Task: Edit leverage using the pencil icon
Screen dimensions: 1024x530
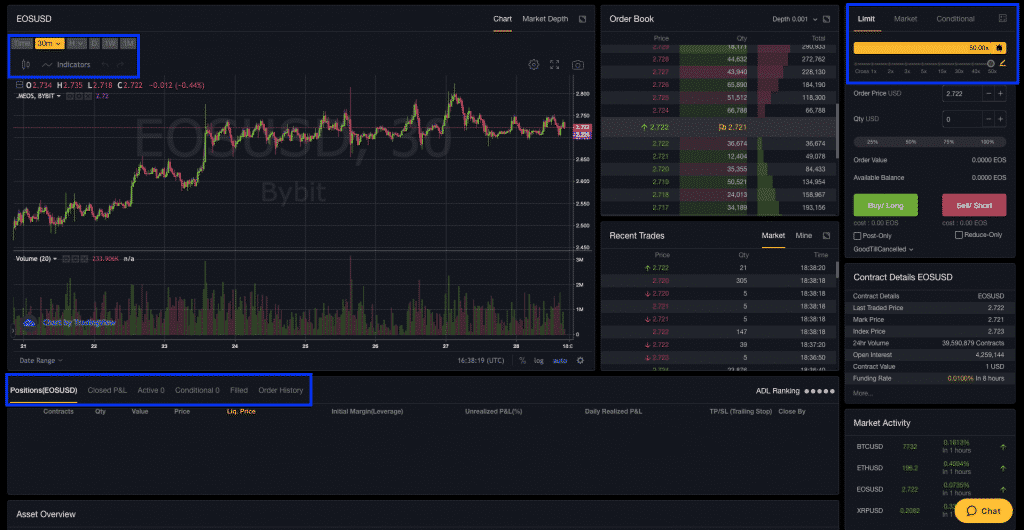Action: (x=1003, y=63)
